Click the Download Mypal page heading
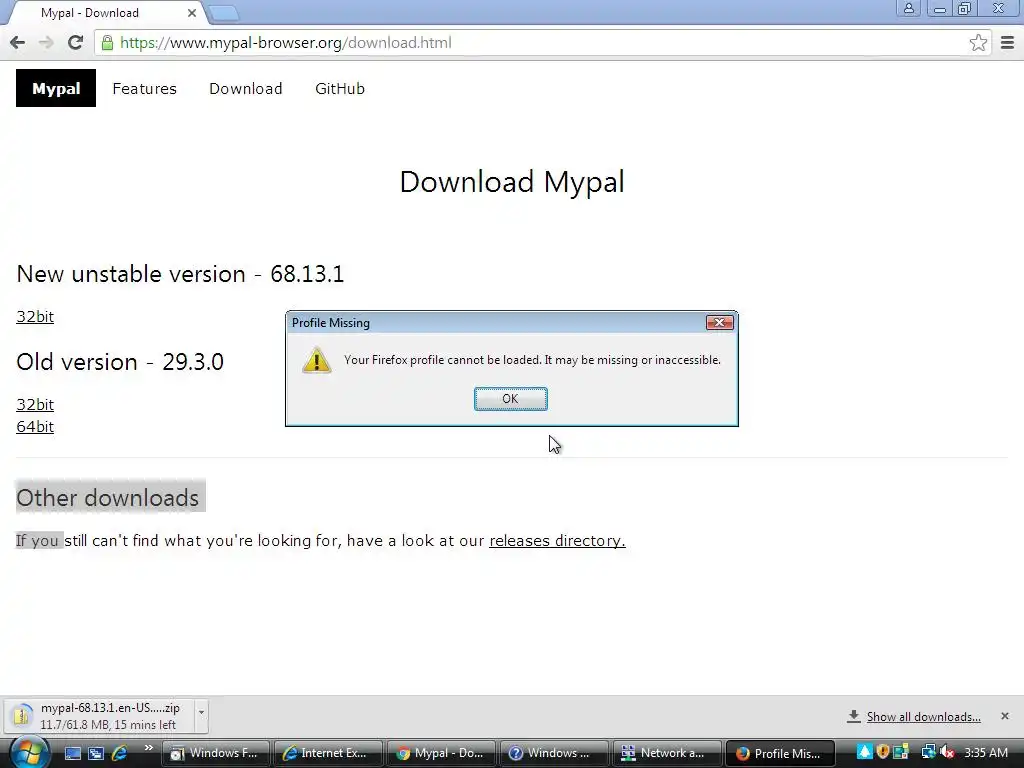The width and height of the screenshot is (1024, 768). (512, 182)
